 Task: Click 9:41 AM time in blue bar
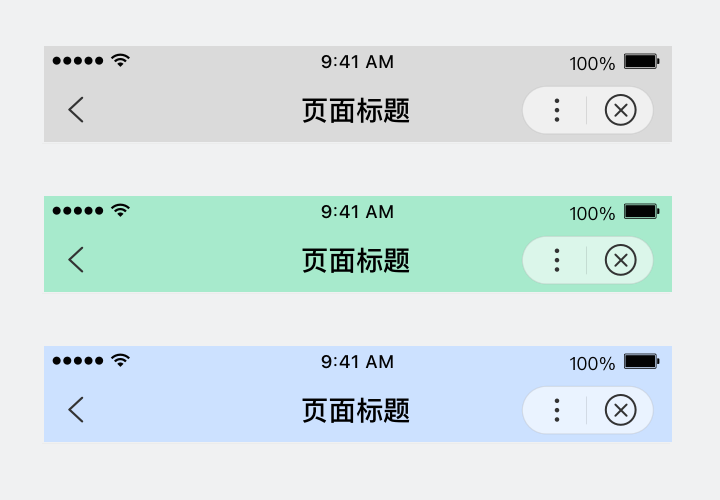357,362
